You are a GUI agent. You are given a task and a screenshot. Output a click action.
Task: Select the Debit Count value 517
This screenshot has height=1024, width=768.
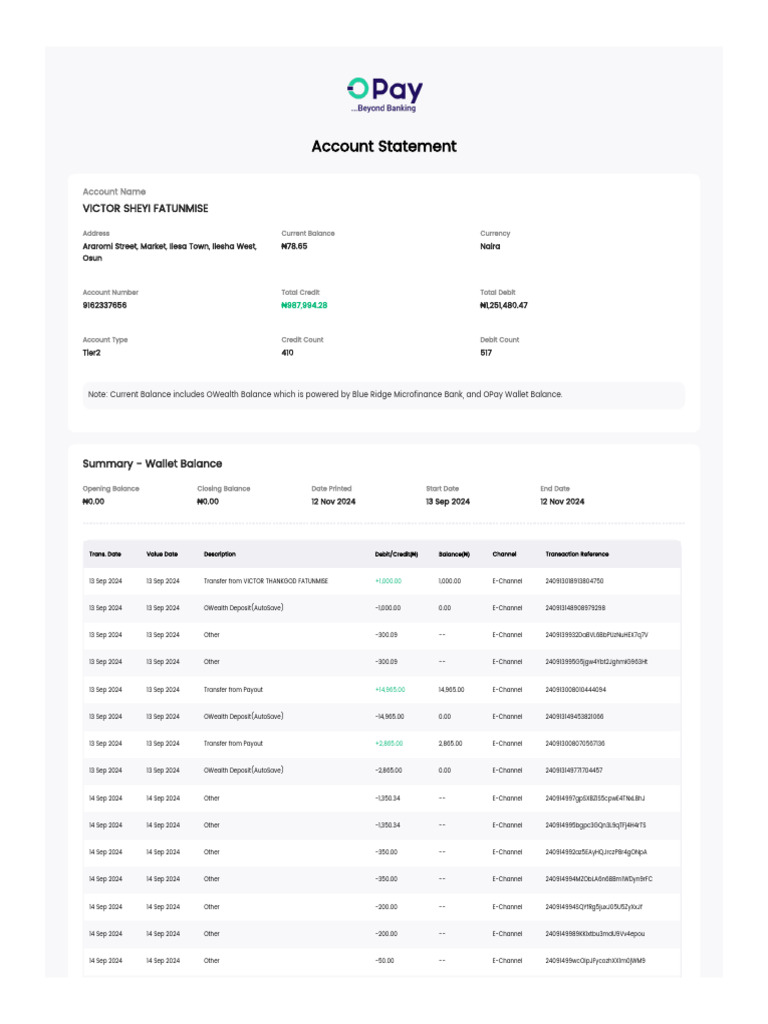[486, 352]
